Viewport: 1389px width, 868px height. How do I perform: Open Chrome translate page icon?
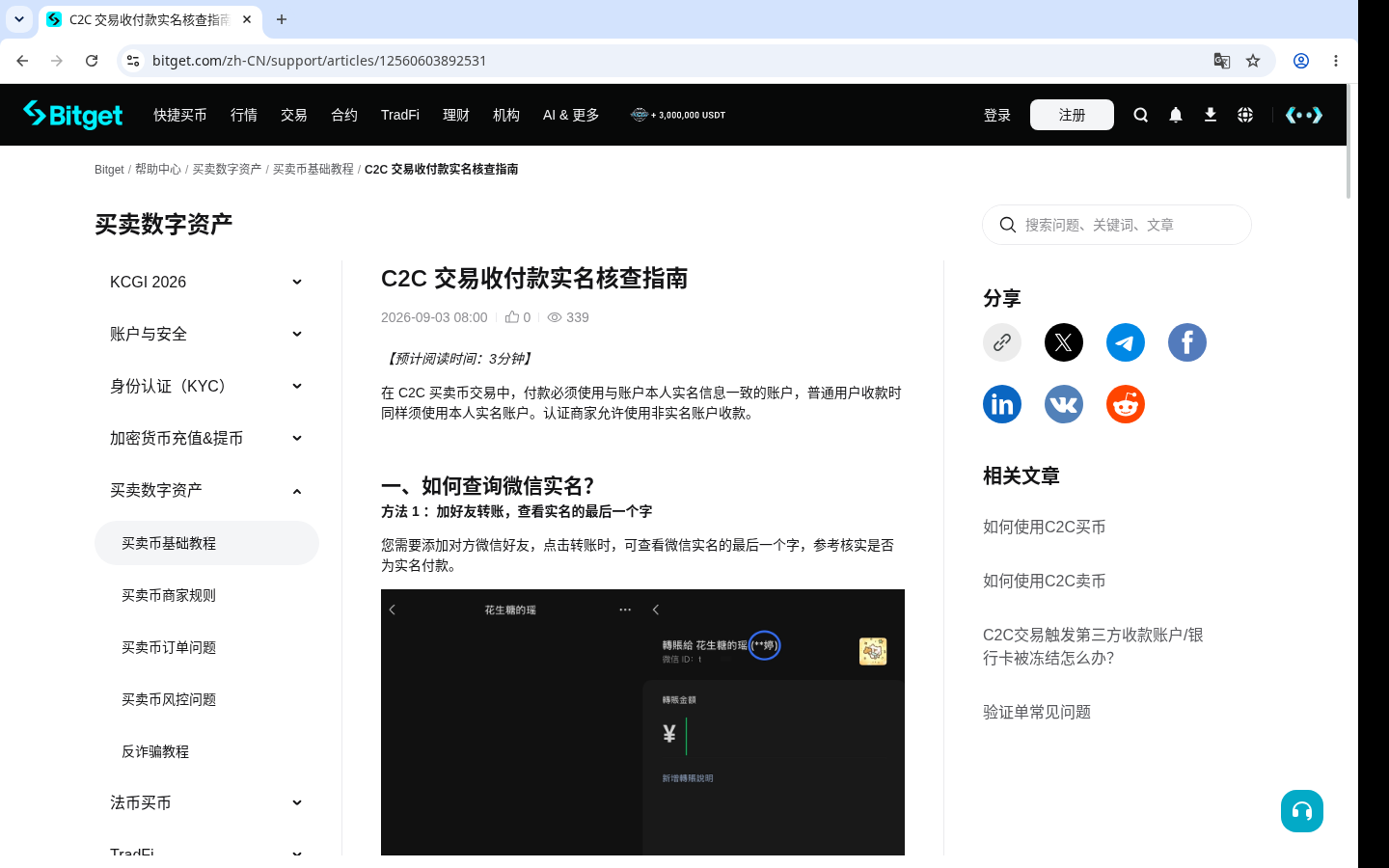[1222, 61]
